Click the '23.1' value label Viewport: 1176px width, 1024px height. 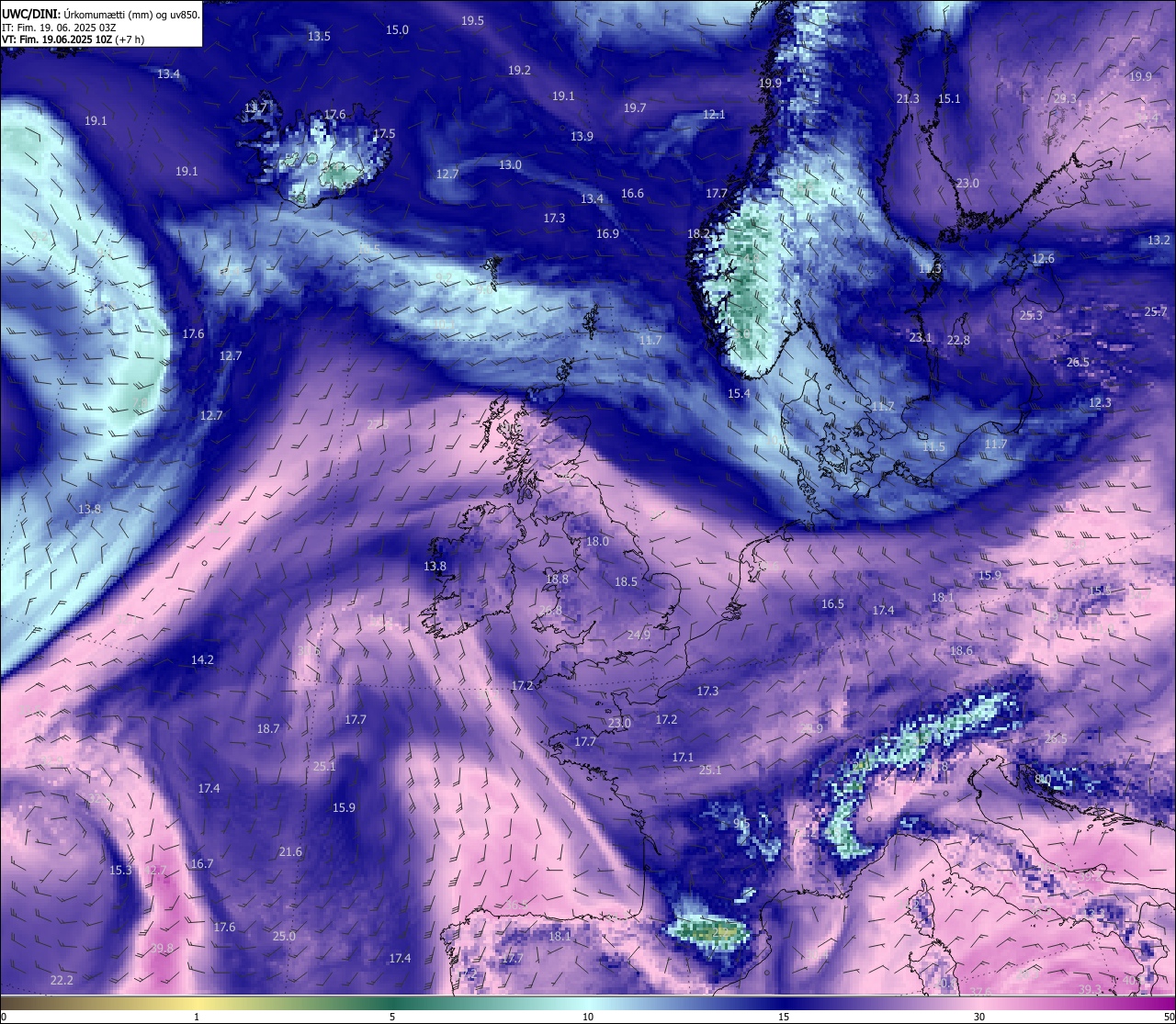click(921, 338)
